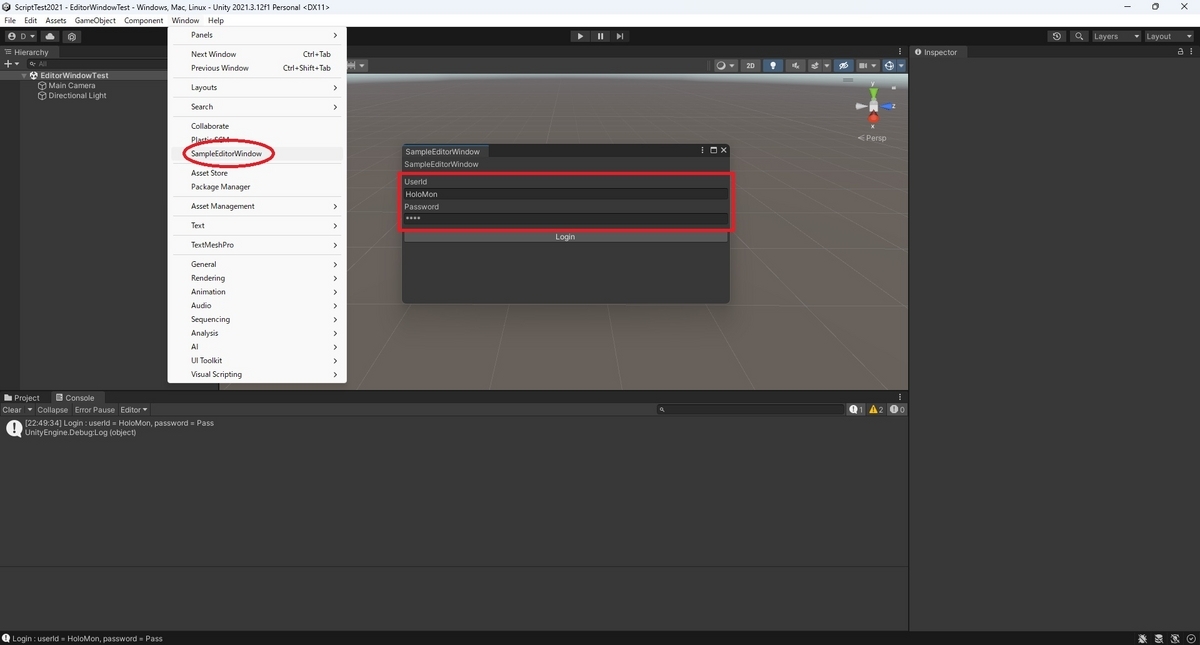Click the cloud collaboration icon top left
Image resolution: width=1200 pixels, height=645 pixels.
point(49,35)
